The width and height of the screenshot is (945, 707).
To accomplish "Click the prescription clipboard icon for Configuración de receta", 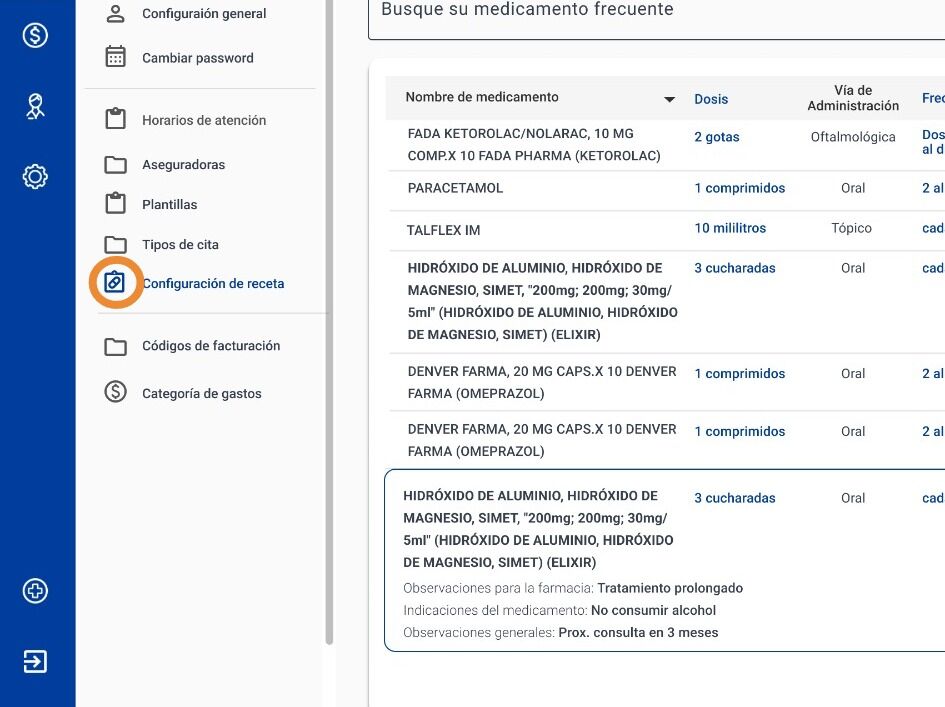I will pos(115,282).
